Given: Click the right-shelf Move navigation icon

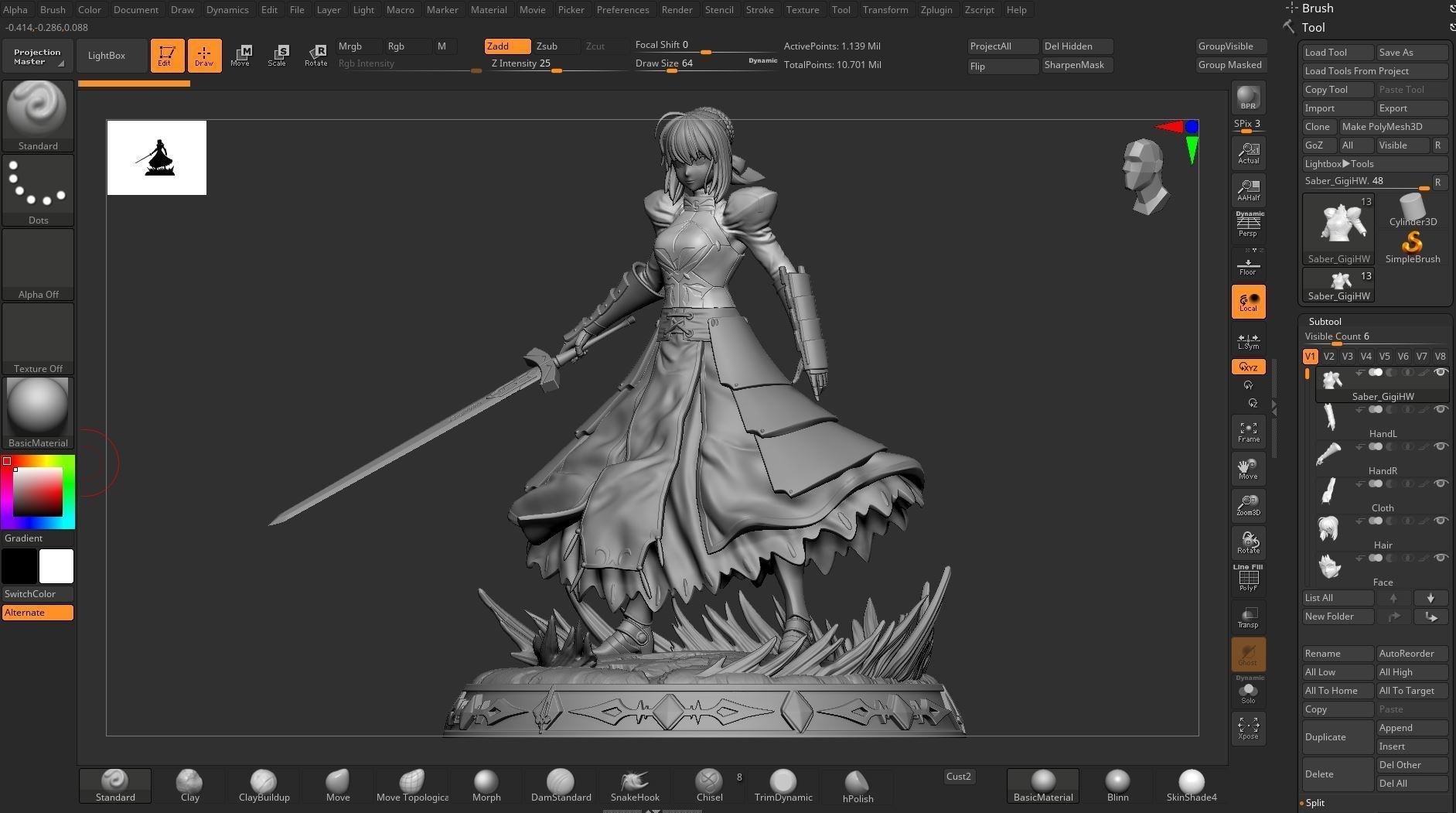Looking at the screenshot, I should point(1248,468).
